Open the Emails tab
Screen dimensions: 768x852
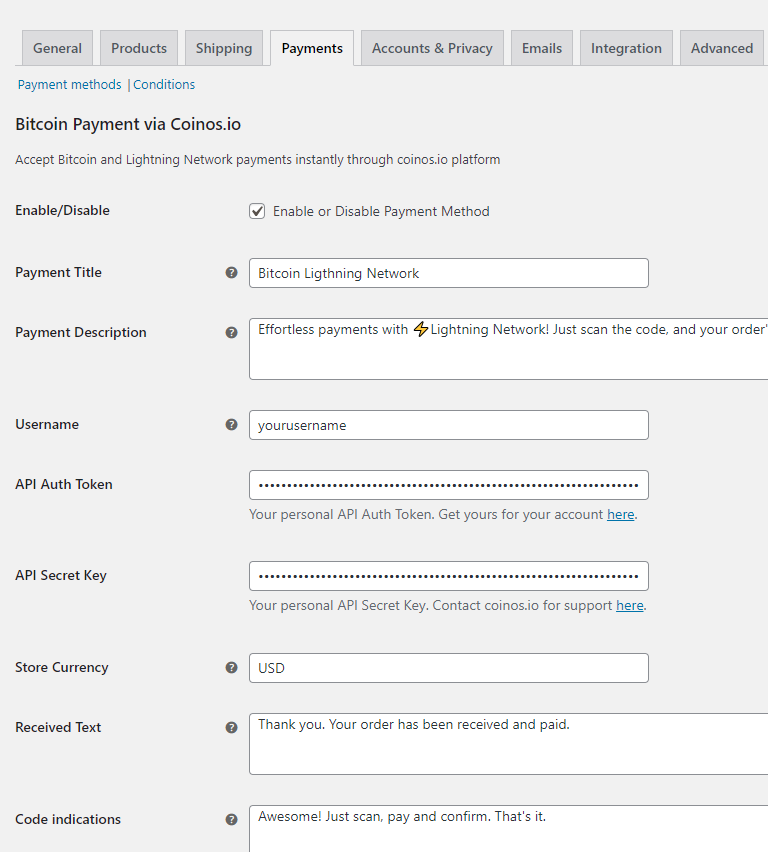(x=542, y=48)
